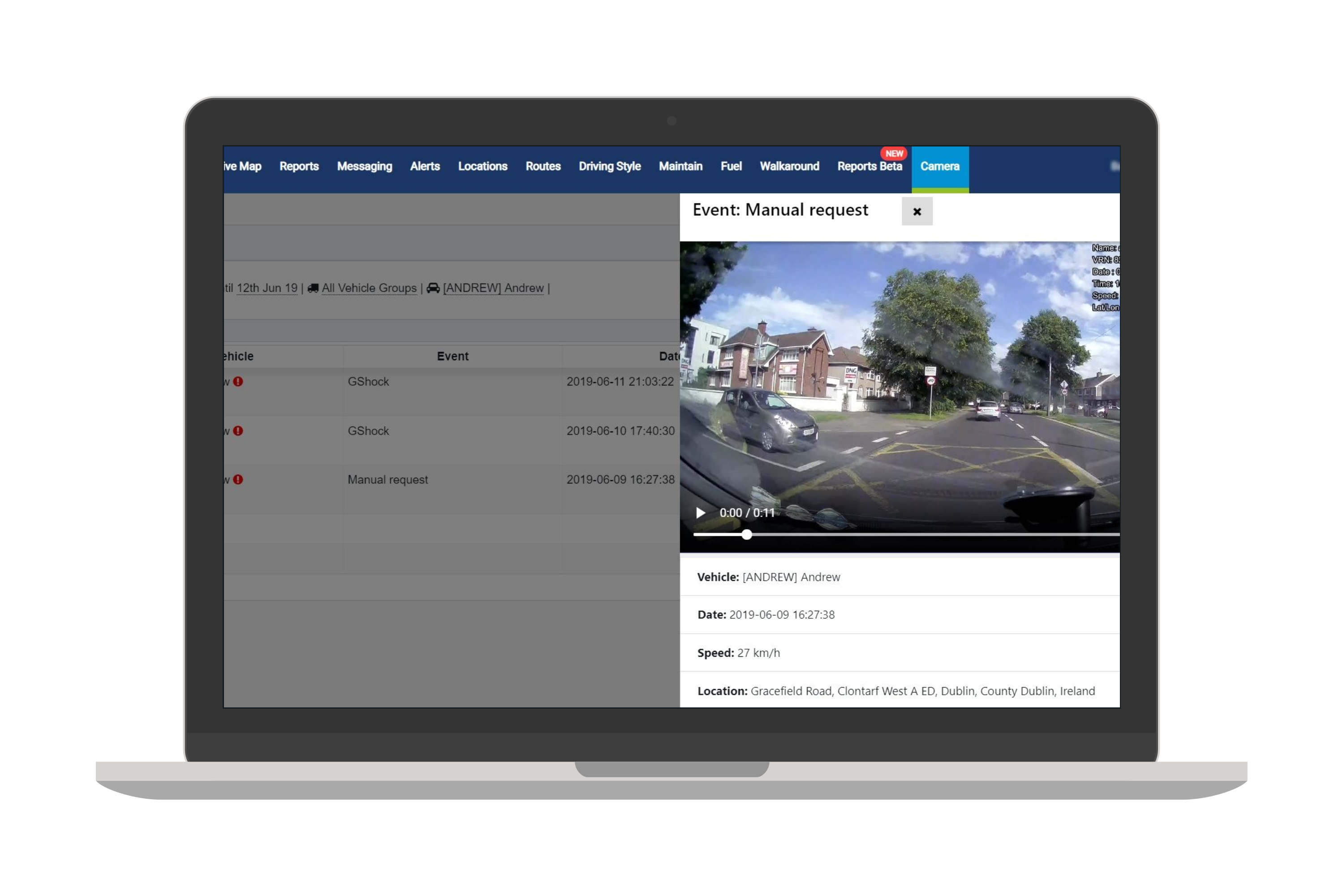Click the [ANDREW] Andrew vehicle filter link

493,288
